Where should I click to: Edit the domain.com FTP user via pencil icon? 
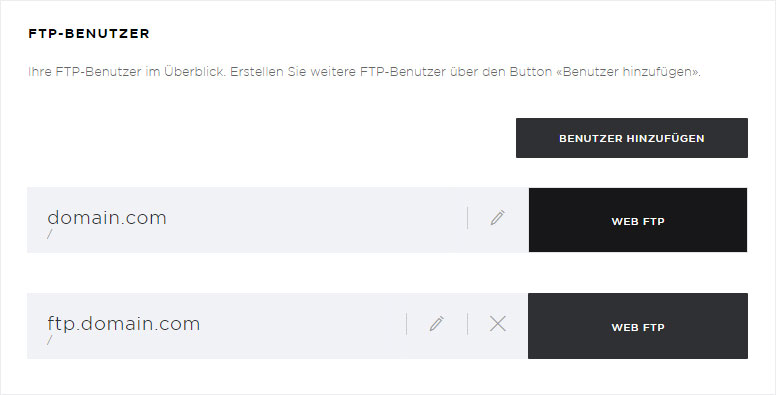point(497,218)
